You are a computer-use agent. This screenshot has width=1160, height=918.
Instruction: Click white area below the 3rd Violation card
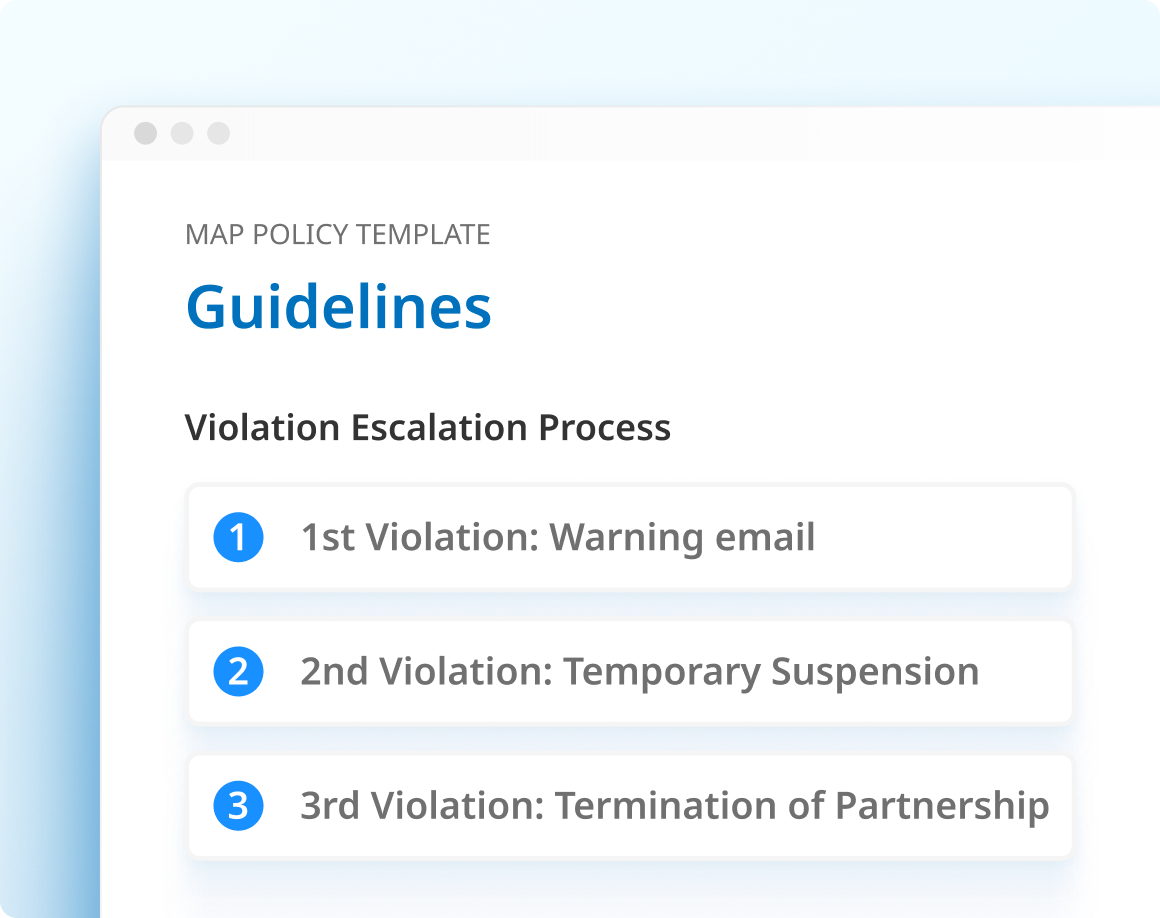tap(630, 890)
